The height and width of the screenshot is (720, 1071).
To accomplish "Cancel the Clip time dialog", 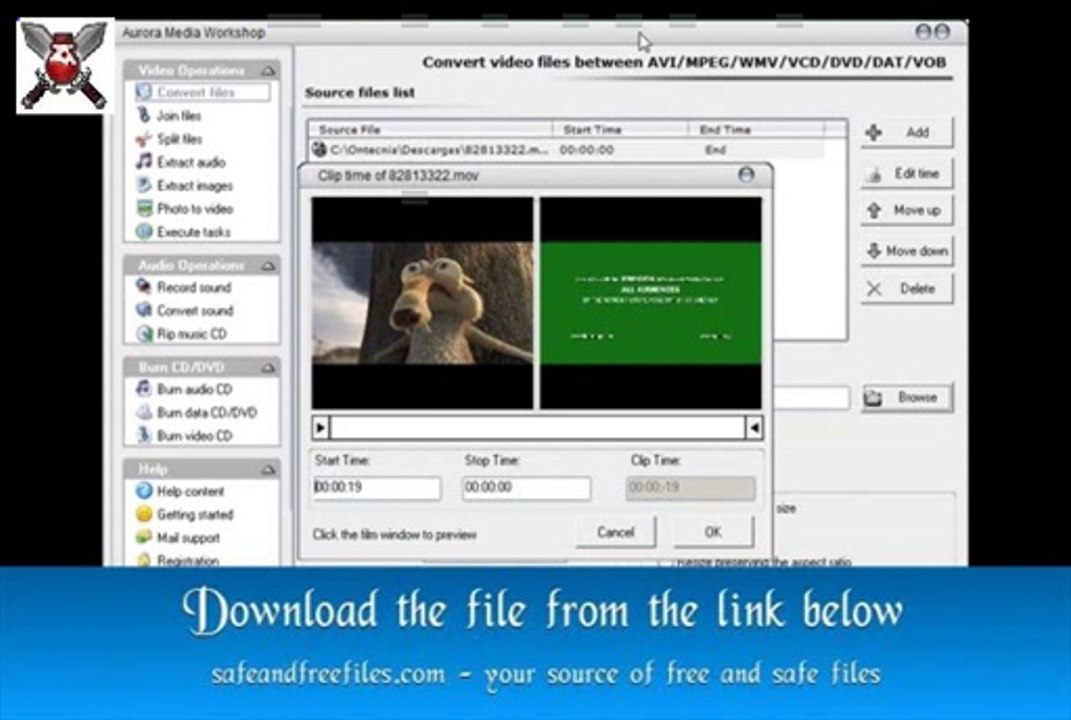I will tap(615, 531).
